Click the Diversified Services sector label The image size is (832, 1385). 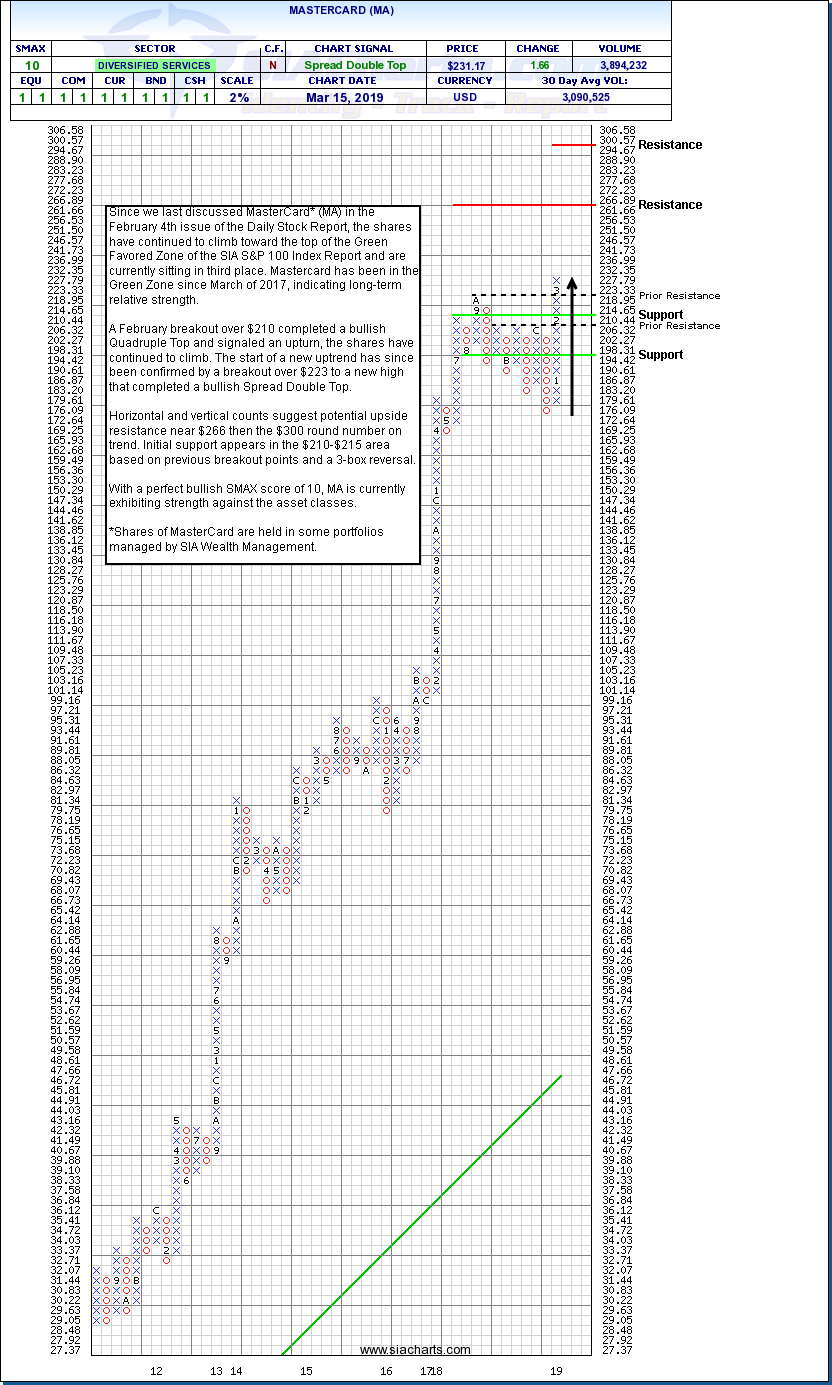[x=154, y=65]
